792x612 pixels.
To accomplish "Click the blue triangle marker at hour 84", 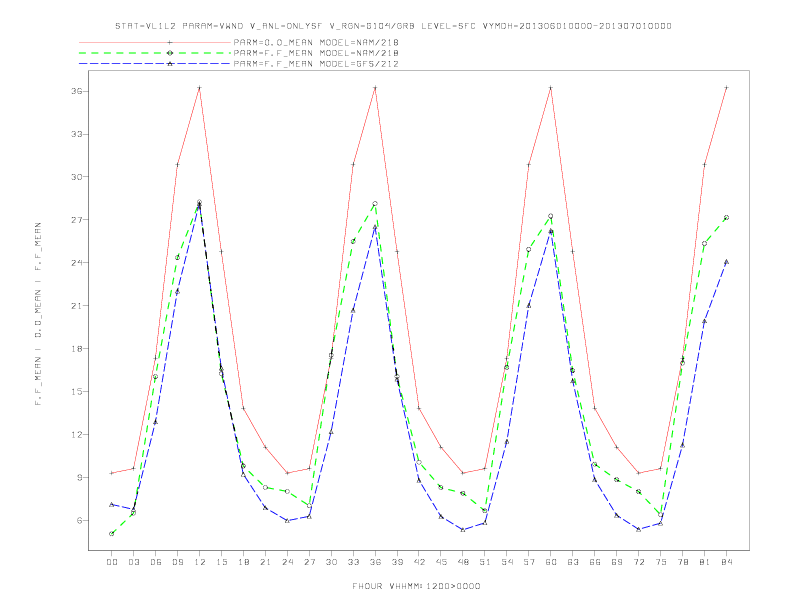I will click(x=726, y=262).
